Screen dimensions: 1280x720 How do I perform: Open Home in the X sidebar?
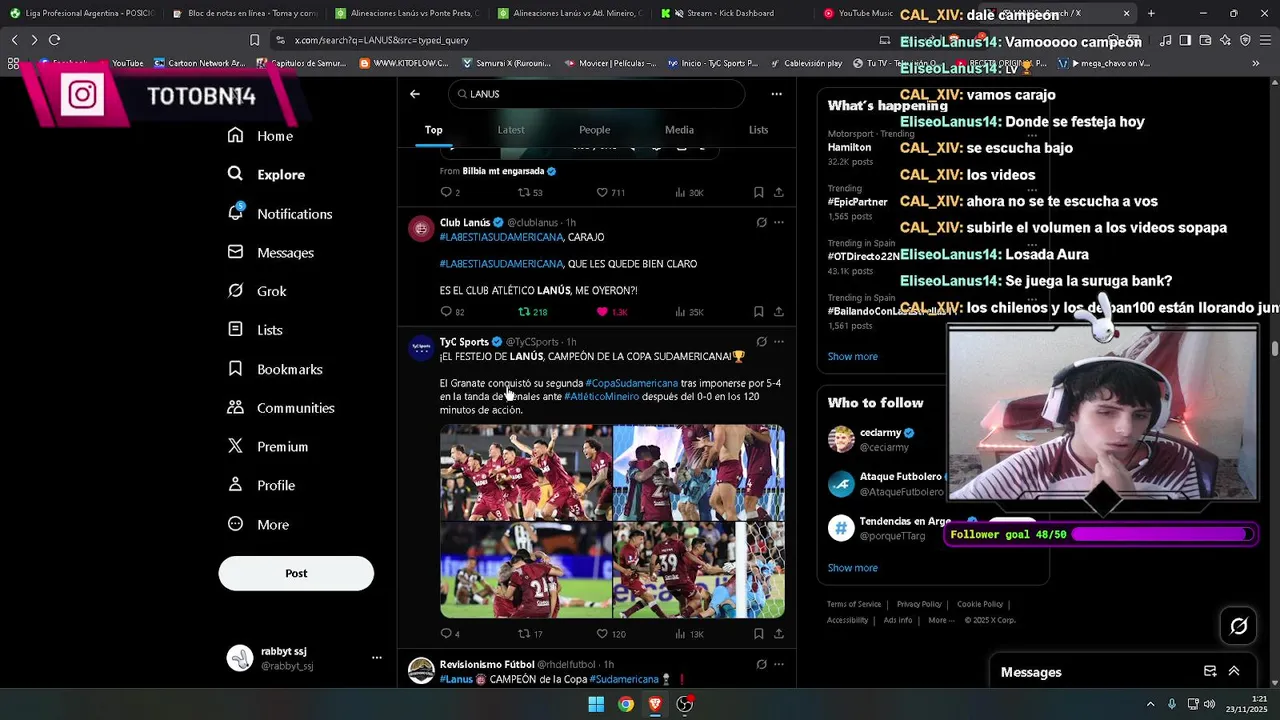260,136
